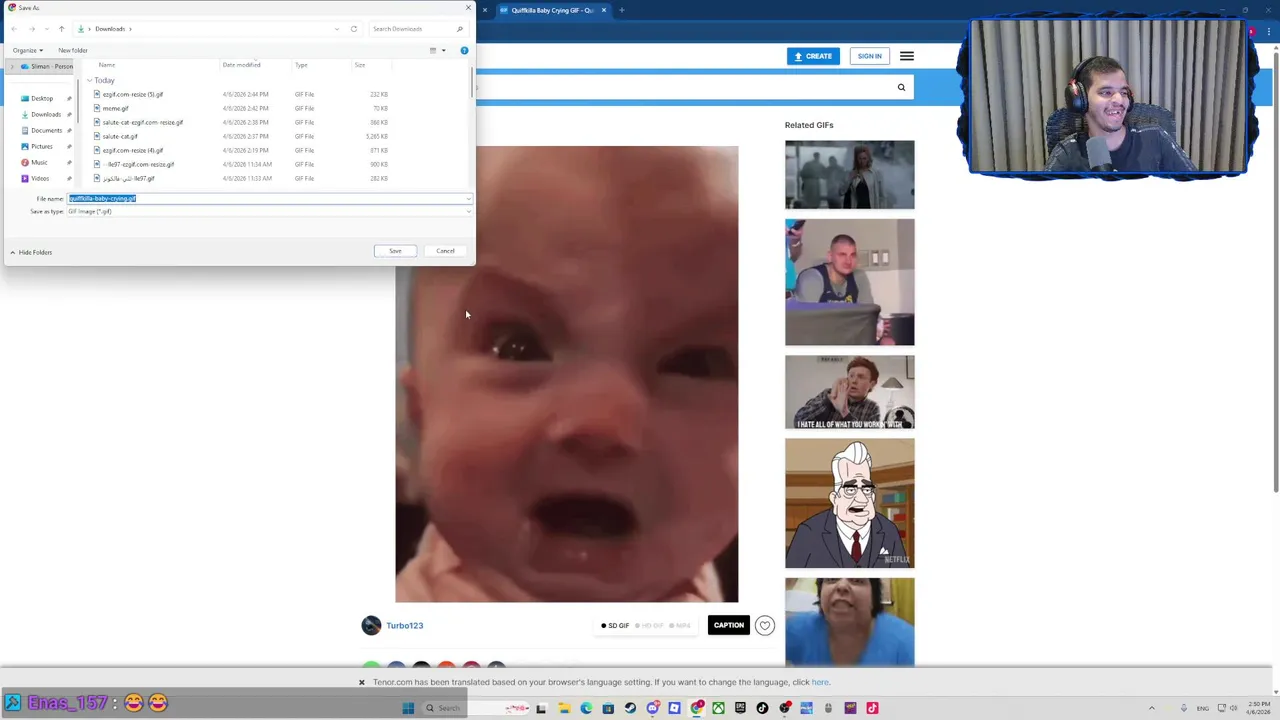The height and width of the screenshot is (720, 1280).
Task: Open the Windows Start menu
Action: tap(408, 708)
